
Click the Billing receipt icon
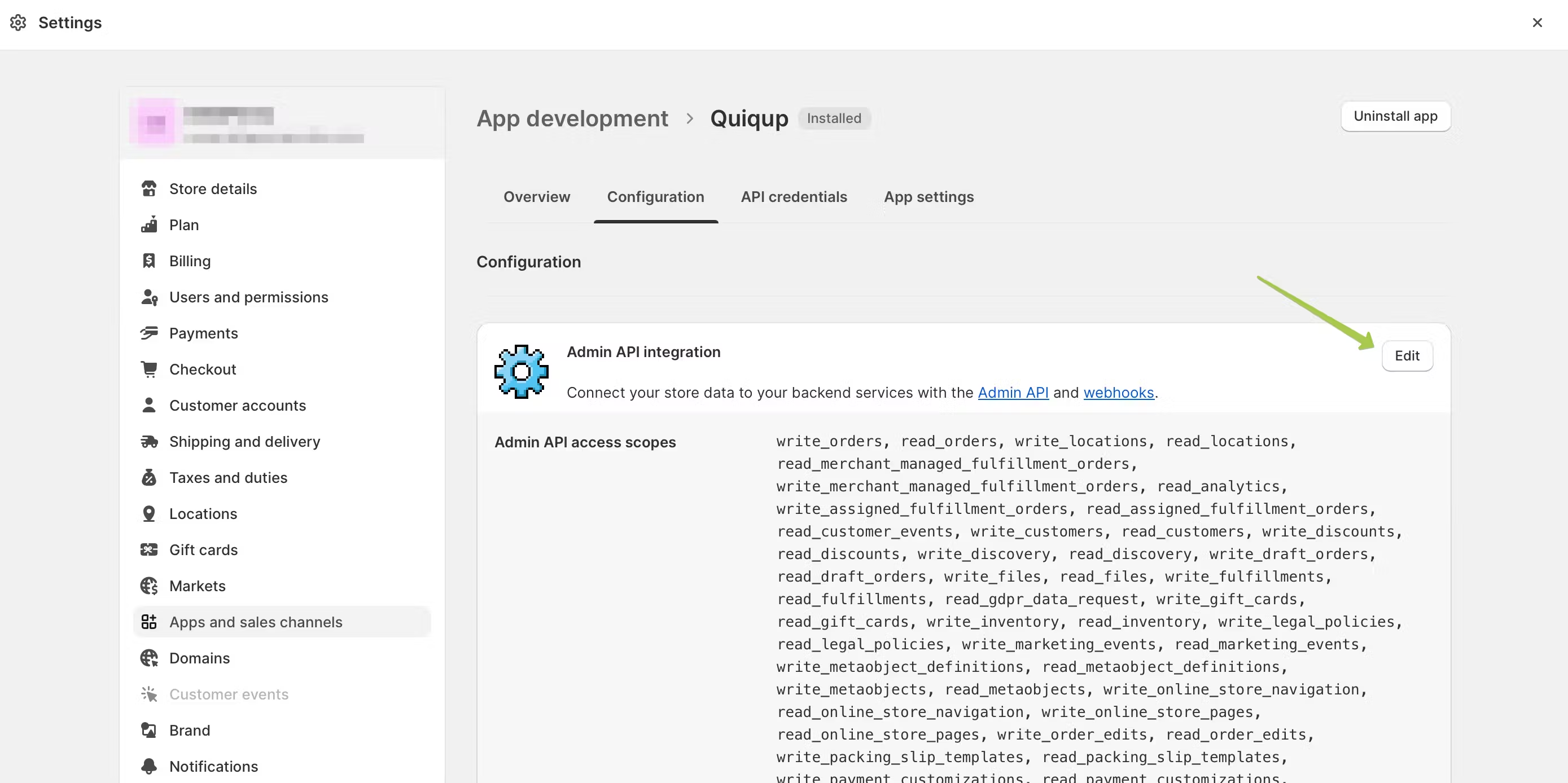pyautogui.click(x=148, y=261)
